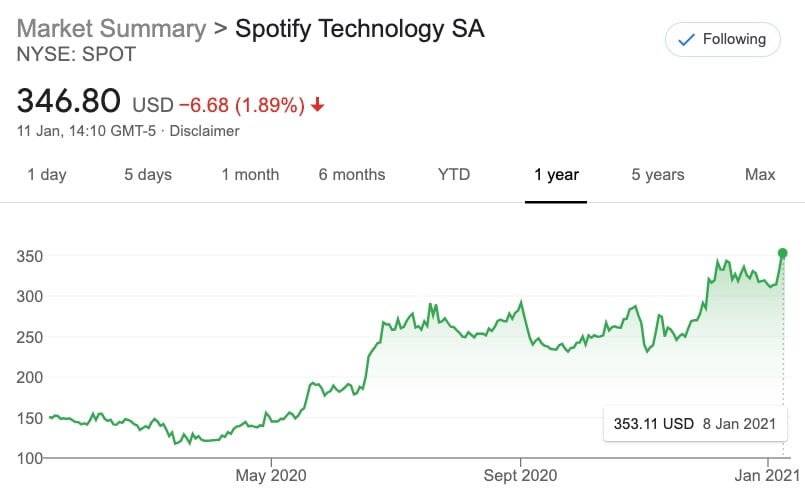The image size is (805, 501).
Task: Select the 6 months tab
Action: point(352,175)
